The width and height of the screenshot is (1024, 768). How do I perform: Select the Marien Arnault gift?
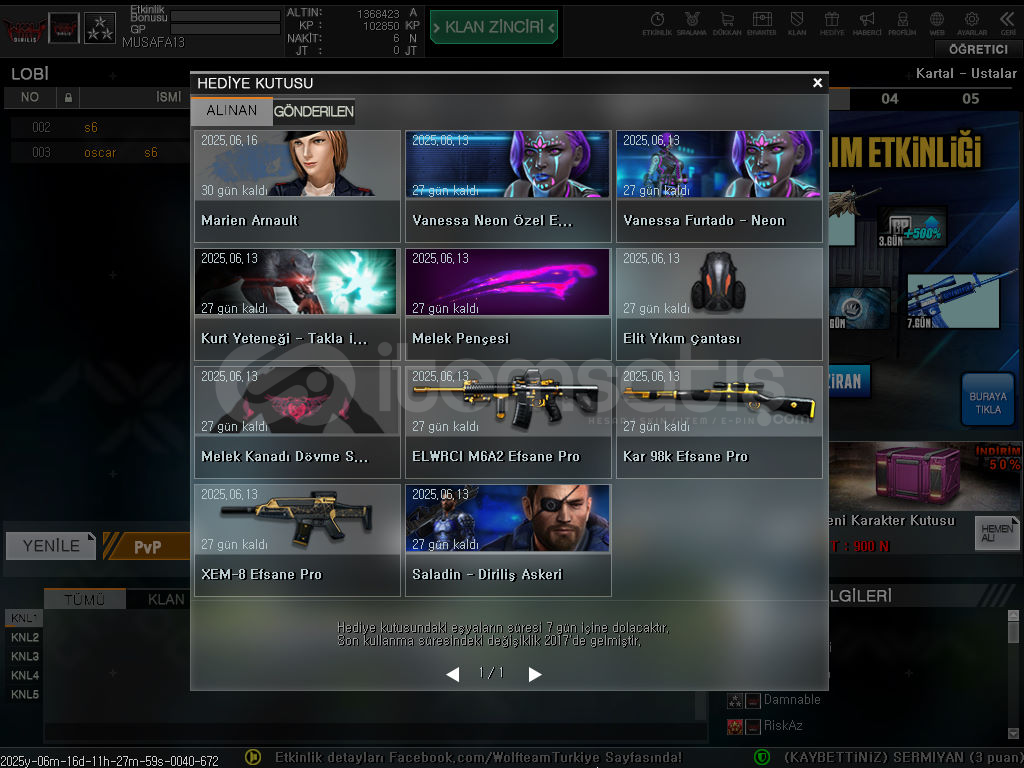coord(297,186)
